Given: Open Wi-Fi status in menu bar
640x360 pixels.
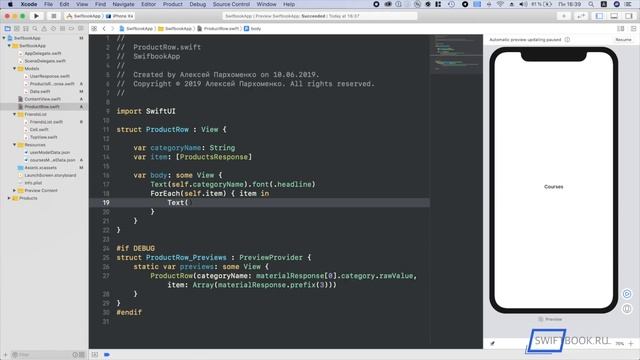Looking at the screenshot, I should coord(500,4).
